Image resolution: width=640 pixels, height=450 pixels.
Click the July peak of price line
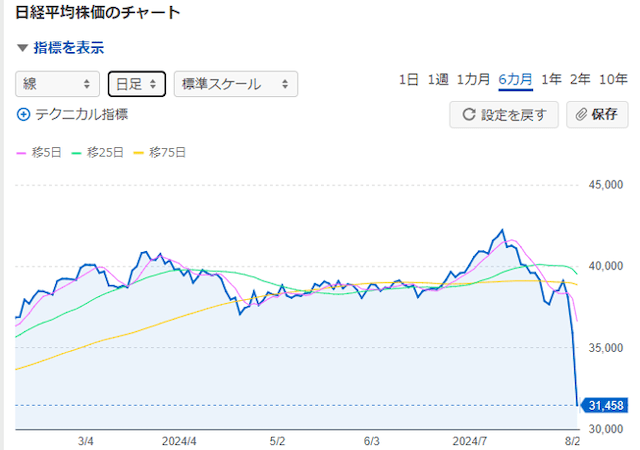502,230
